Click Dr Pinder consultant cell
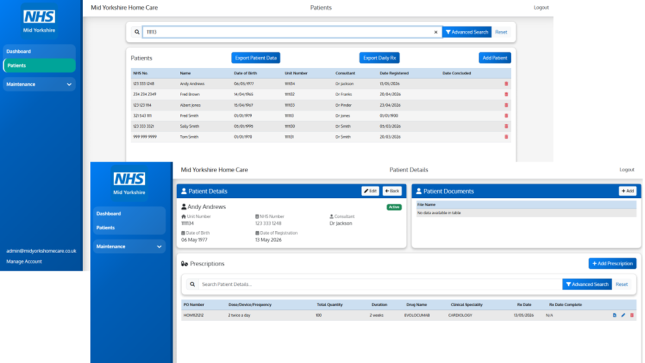Screen dimensions: 645x363 343,105
